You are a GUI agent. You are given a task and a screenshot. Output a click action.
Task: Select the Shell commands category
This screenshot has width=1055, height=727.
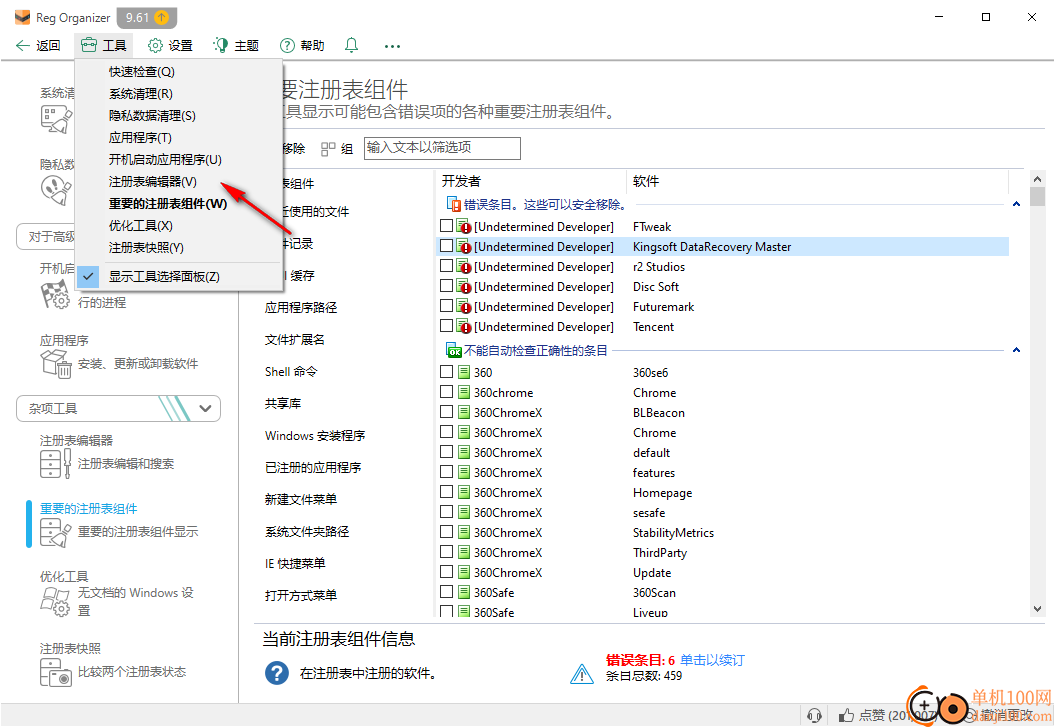pyautogui.click(x=291, y=371)
